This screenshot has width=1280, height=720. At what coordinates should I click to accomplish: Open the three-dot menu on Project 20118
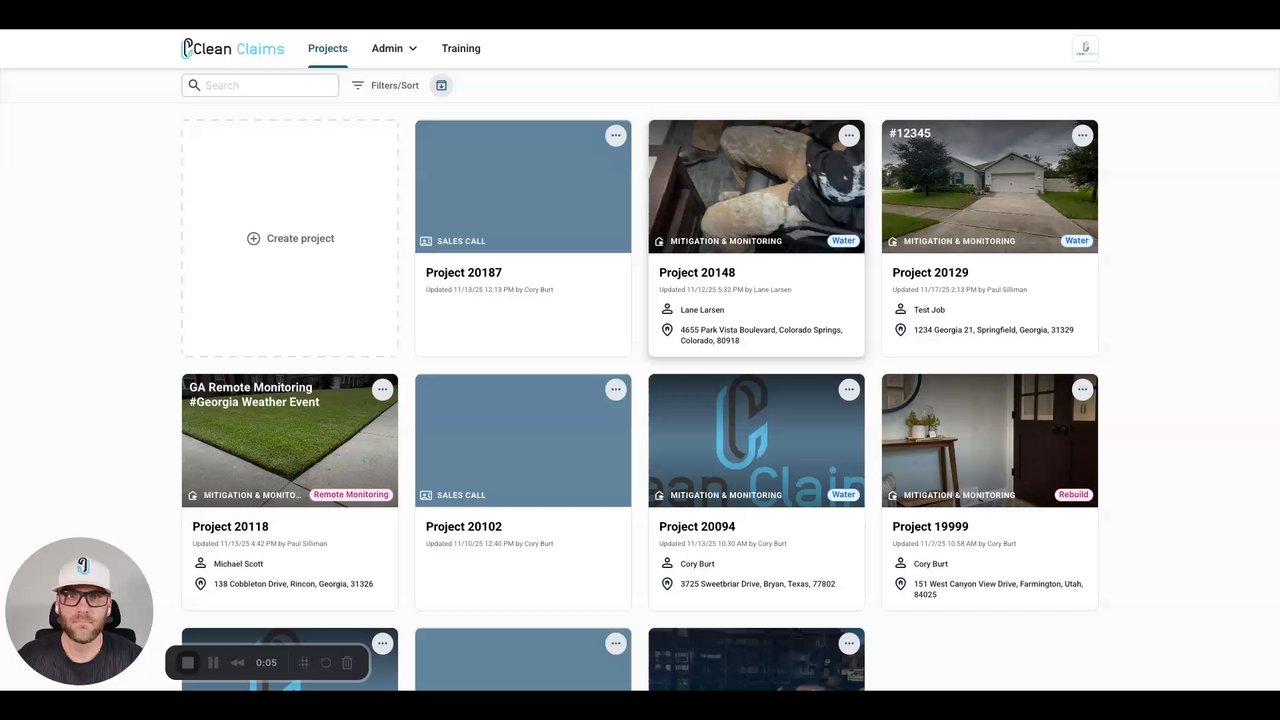382,390
